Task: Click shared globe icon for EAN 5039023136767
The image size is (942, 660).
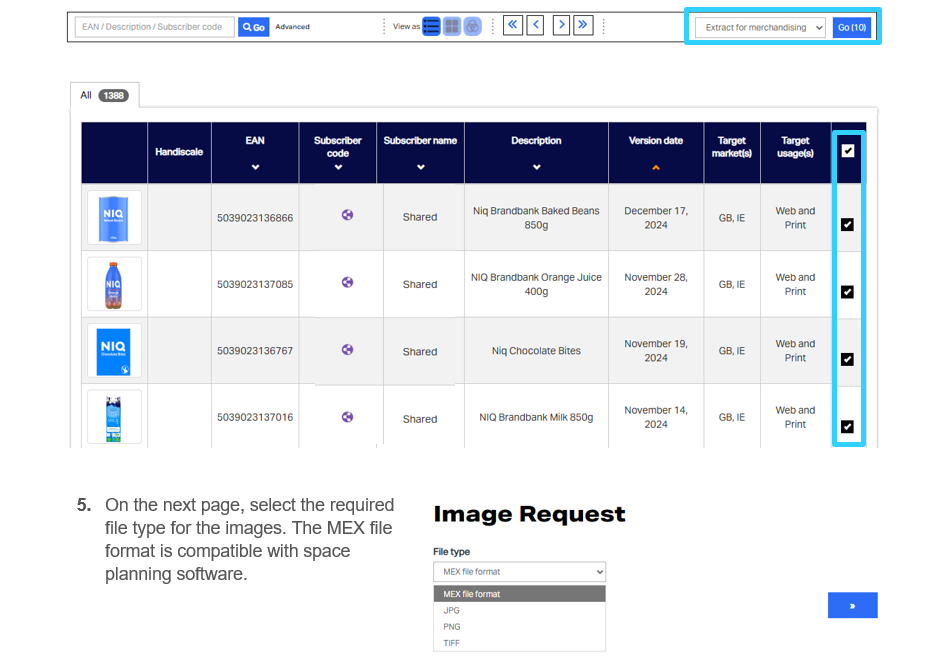Action: click(x=347, y=350)
